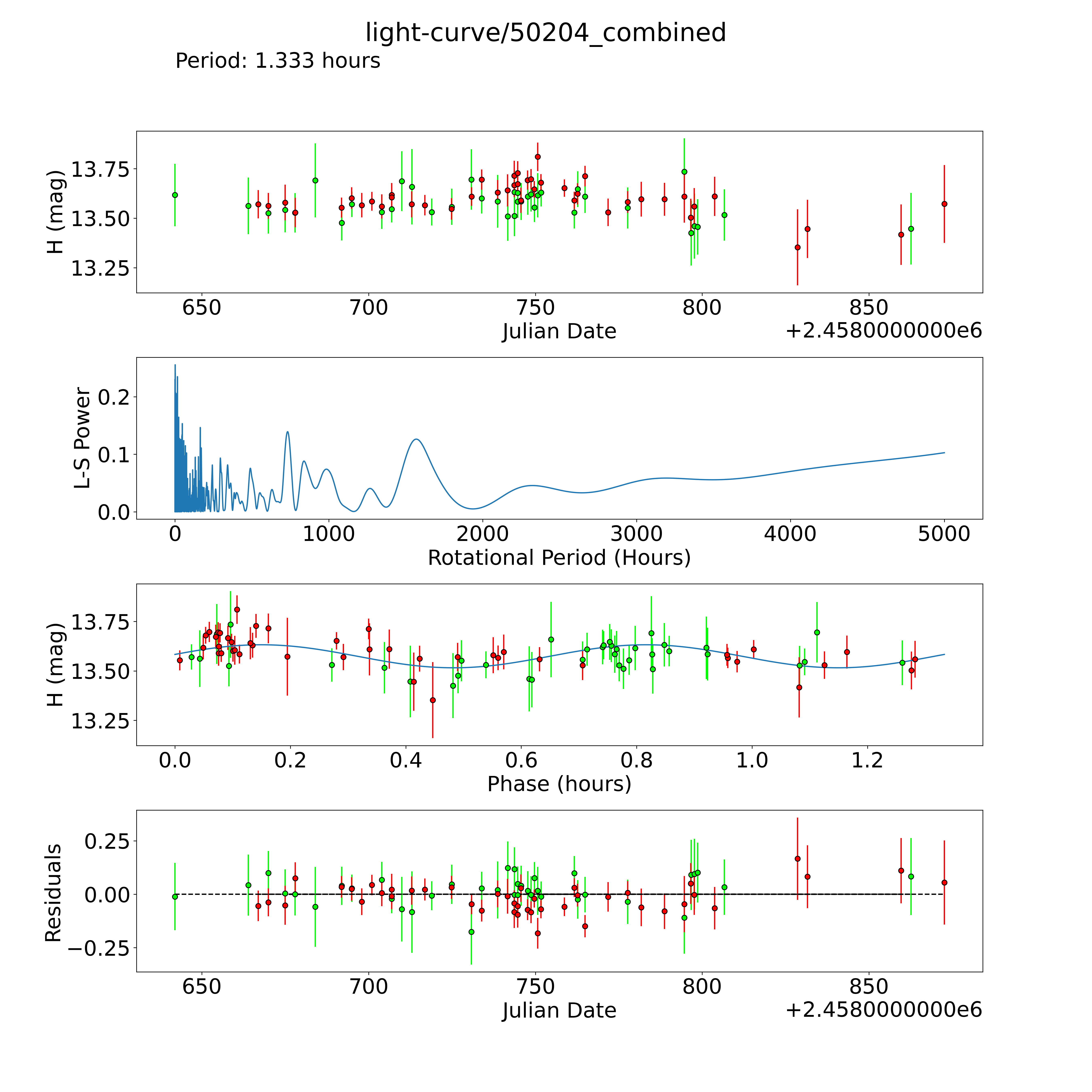Click the rightmost red point in top plot
Image resolution: width=1092 pixels, height=1092 pixels.
[944, 204]
